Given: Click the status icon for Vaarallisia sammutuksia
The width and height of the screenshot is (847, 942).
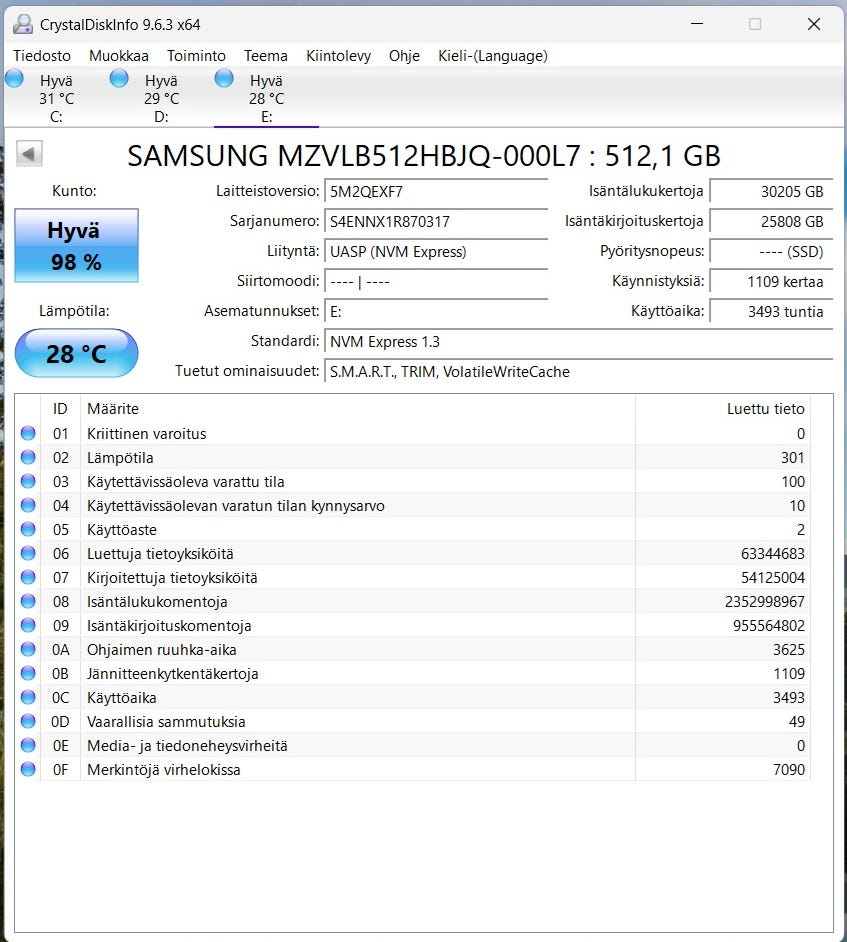Looking at the screenshot, I should 28,721.
